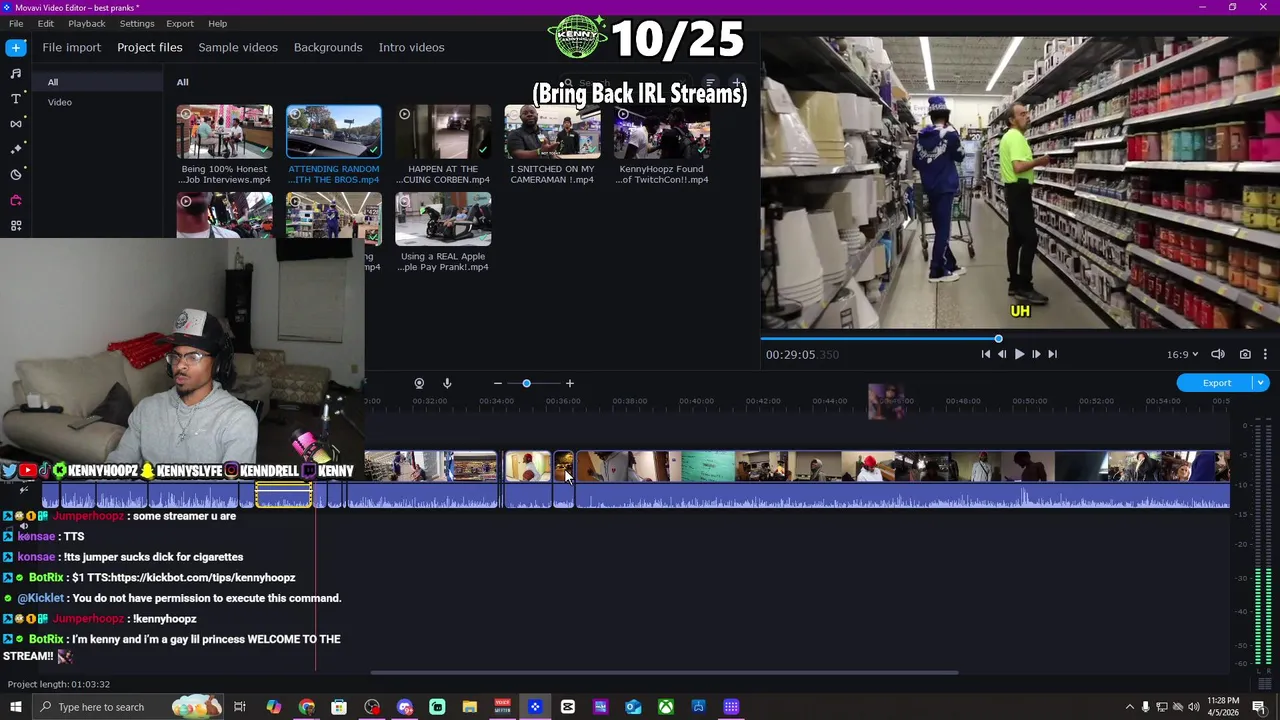
Task: Preview the Job Interviews clip via play icon
Action: (186, 115)
